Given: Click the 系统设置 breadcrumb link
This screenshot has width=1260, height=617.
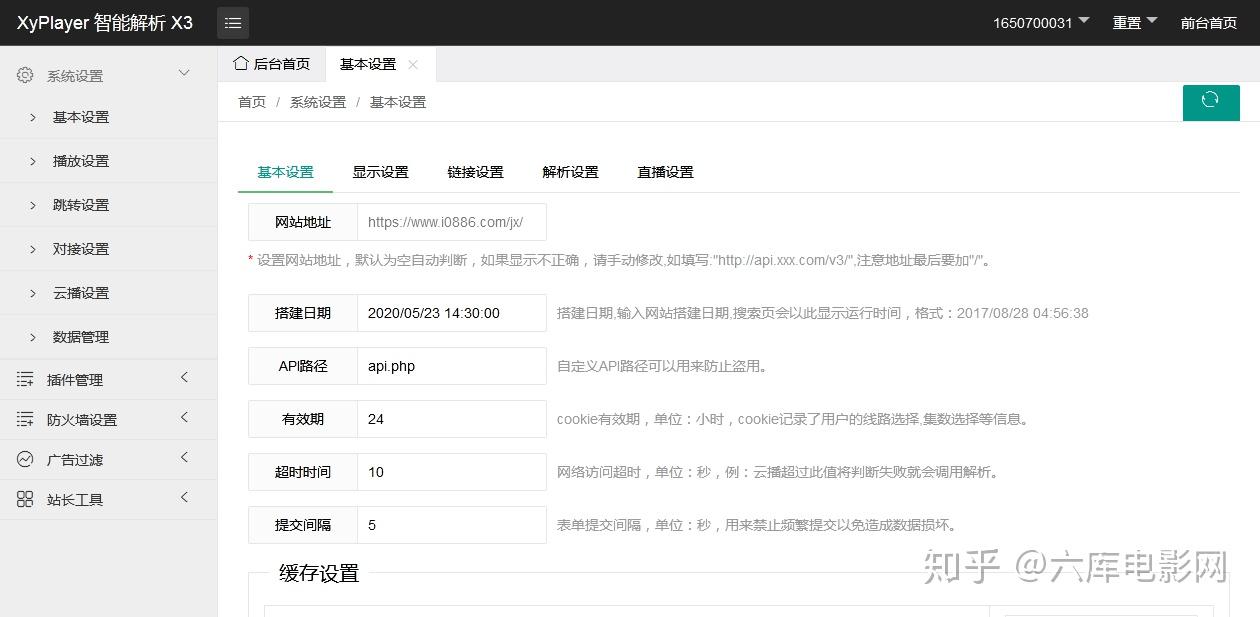Looking at the screenshot, I should tap(318, 102).
